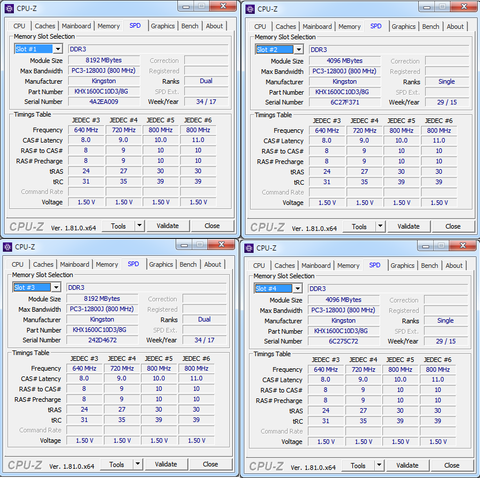Click JEDEC #6 CAS# latency 11.0 in Slot #3 window
The width and height of the screenshot is (480, 478).
[196, 379]
